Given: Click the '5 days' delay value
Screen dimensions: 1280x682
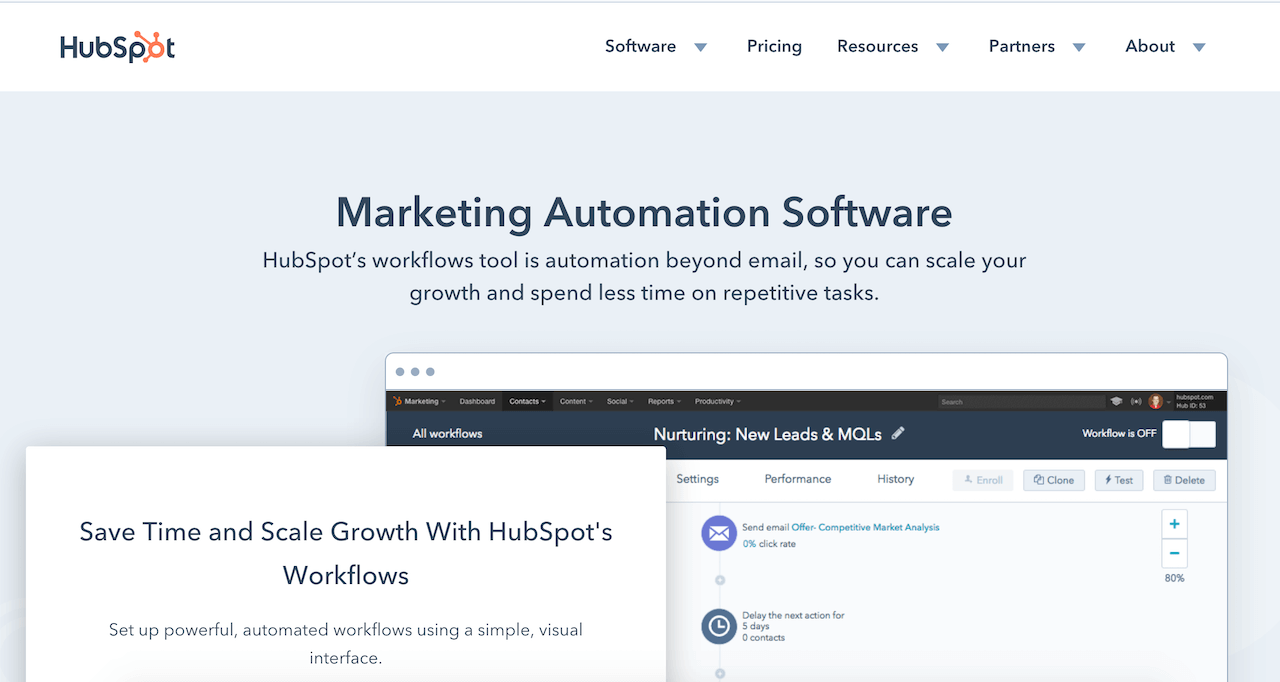Looking at the screenshot, I should [x=756, y=626].
